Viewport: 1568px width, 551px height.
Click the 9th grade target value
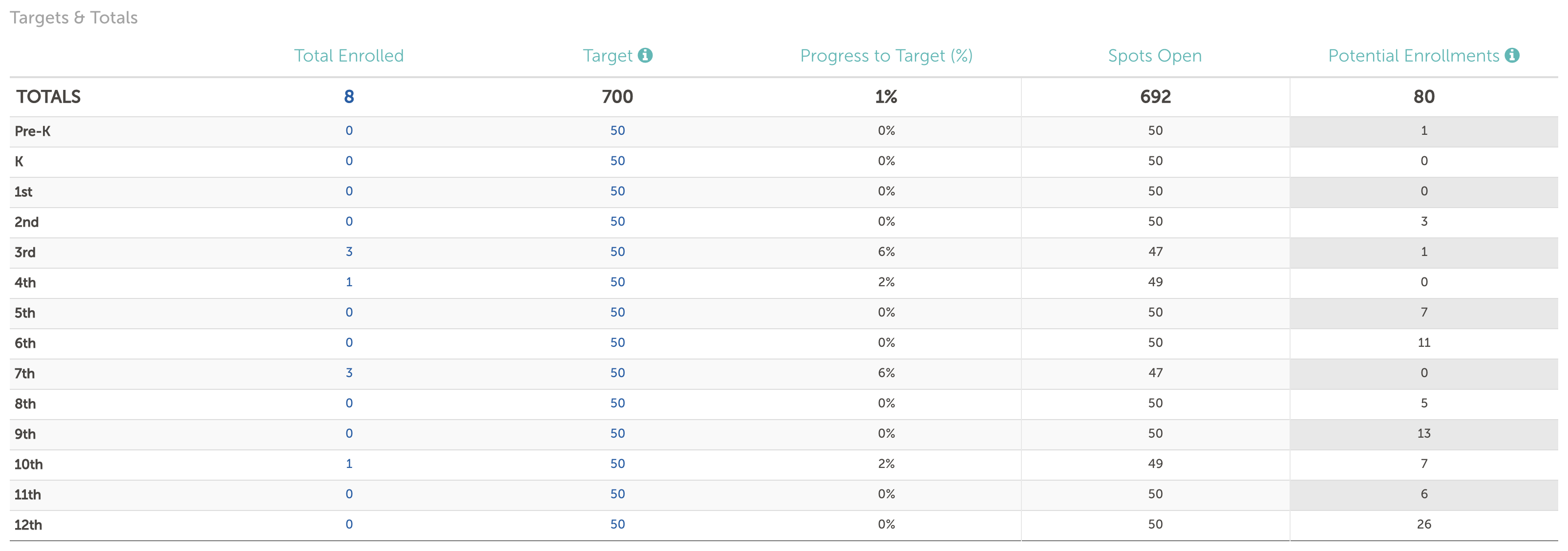(x=617, y=433)
